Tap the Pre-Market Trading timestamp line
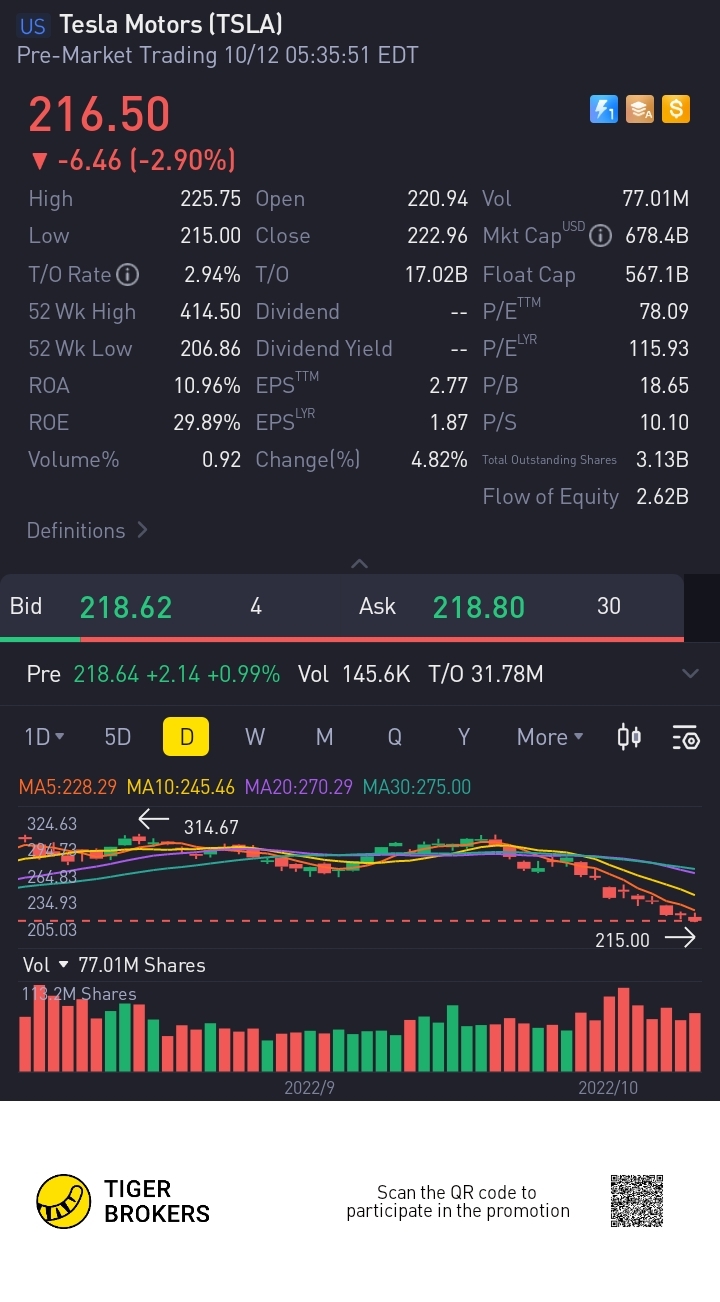Image resolution: width=720 pixels, height=1302 pixels. [x=217, y=55]
